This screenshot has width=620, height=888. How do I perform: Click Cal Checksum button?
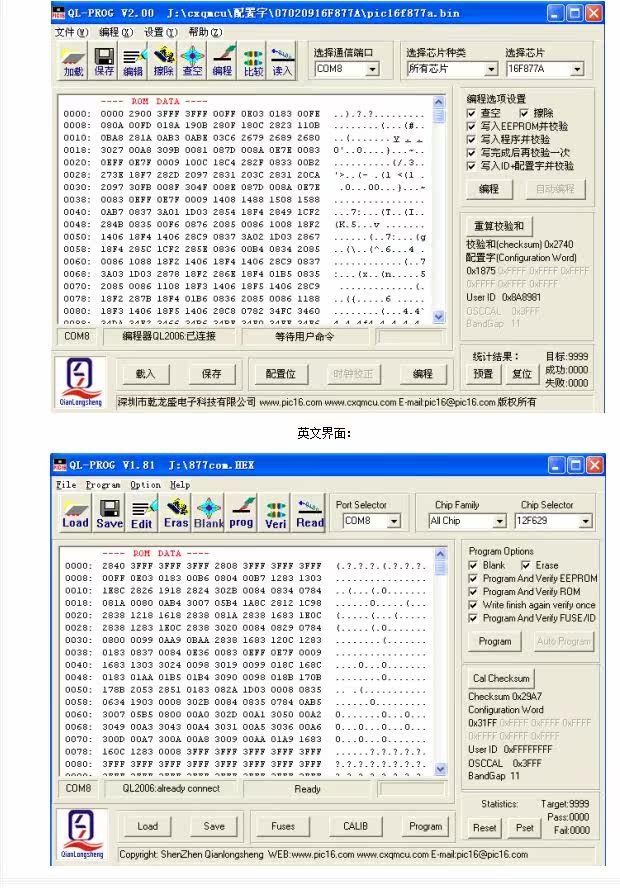pyautogui.click(x=501, y=678)
